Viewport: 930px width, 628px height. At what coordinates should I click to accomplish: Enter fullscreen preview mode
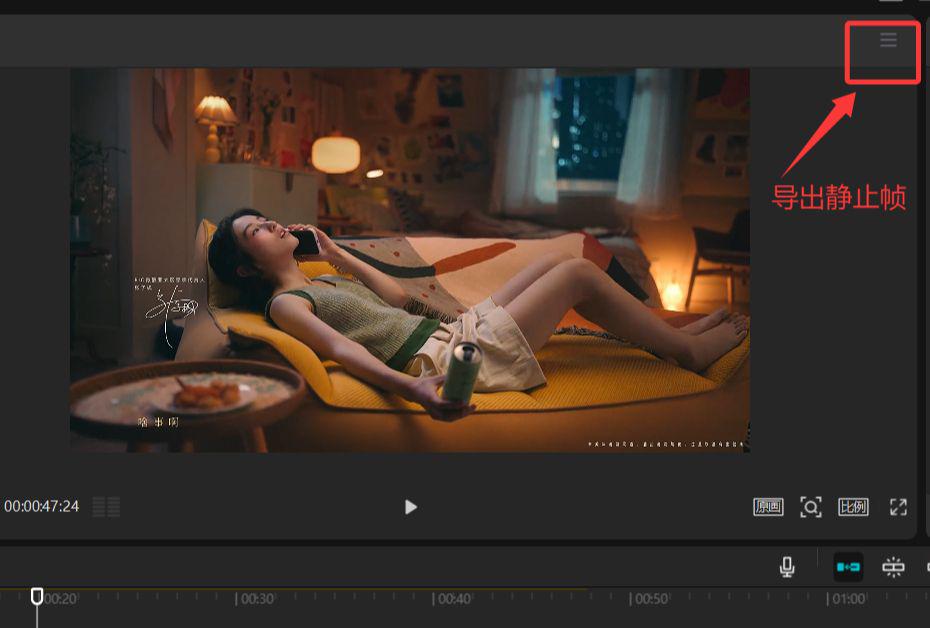click(898, 507)
